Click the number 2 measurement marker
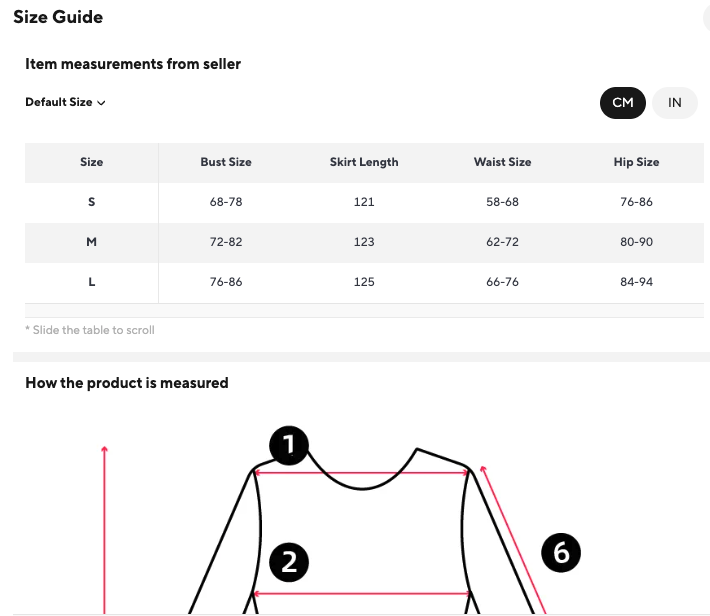The height and width of the screenshot is (616, 710). pos(289,563)
